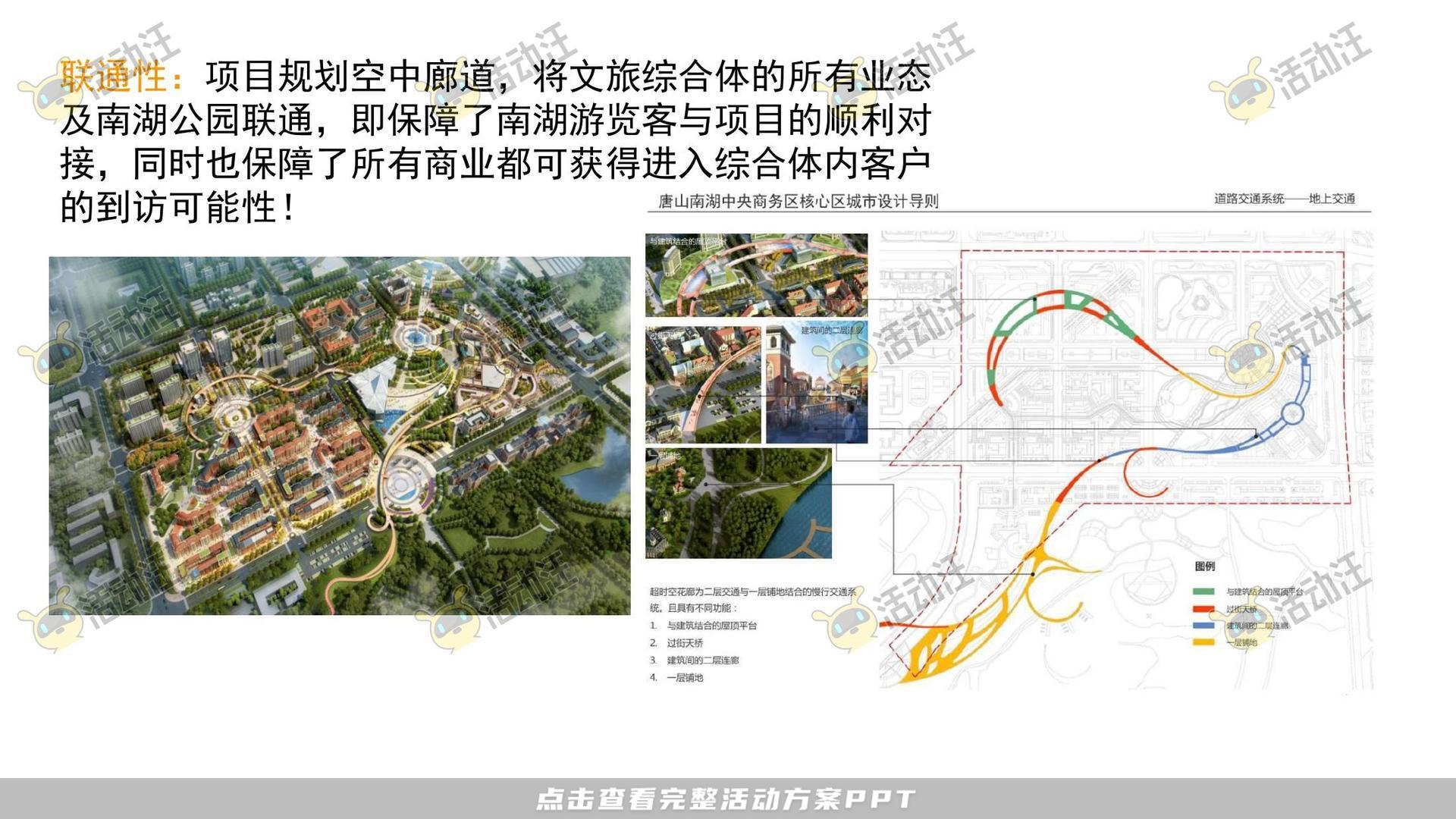Click the 一层铺地 park and lake thumbnail
The height and width of the screenshot is (819, 1456).
[739, 503]
